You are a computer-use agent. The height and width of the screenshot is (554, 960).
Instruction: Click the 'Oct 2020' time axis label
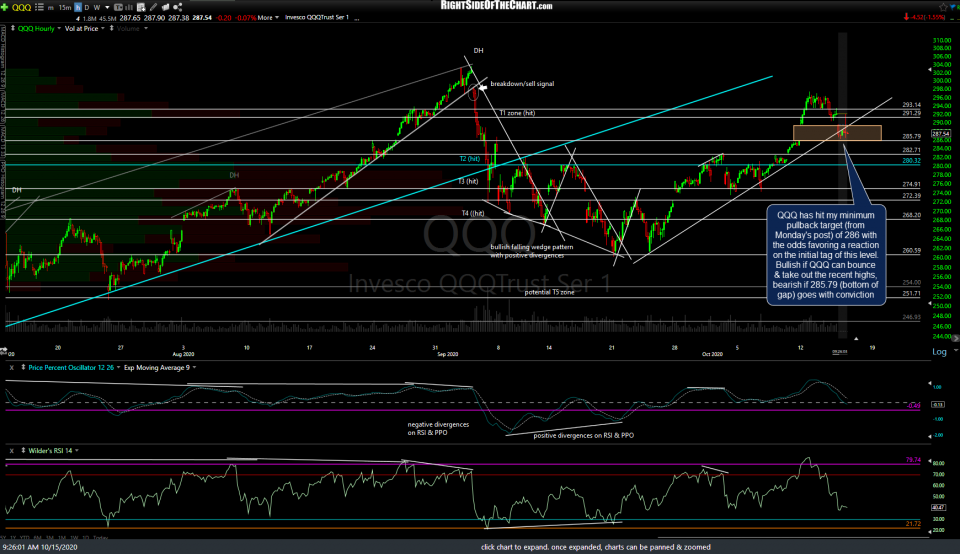point(712,354)
